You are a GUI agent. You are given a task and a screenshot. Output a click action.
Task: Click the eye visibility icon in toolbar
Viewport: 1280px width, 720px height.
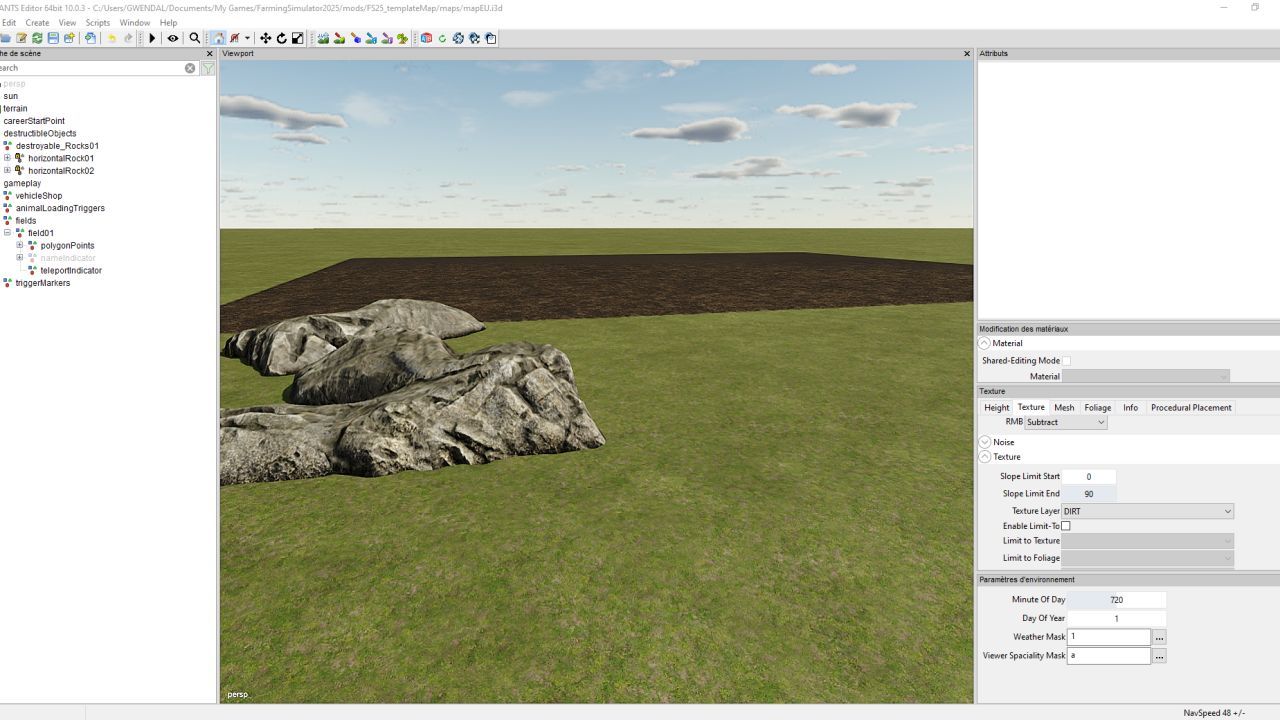173,38
